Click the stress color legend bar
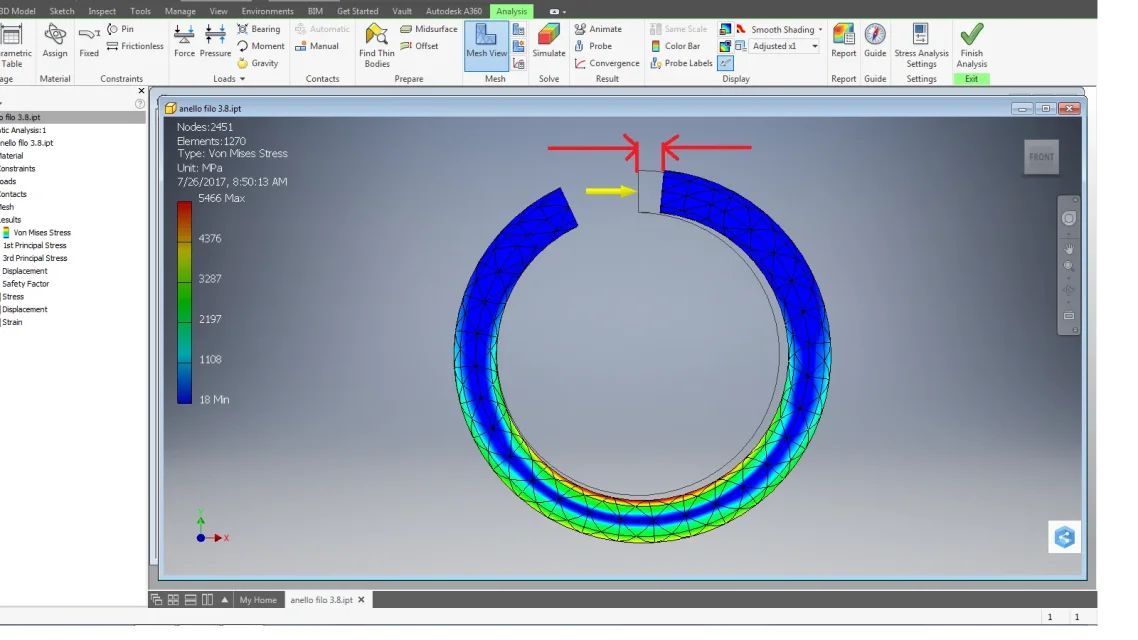The height and width of the screenshot is (640, 1138). (x=184, y=302)
